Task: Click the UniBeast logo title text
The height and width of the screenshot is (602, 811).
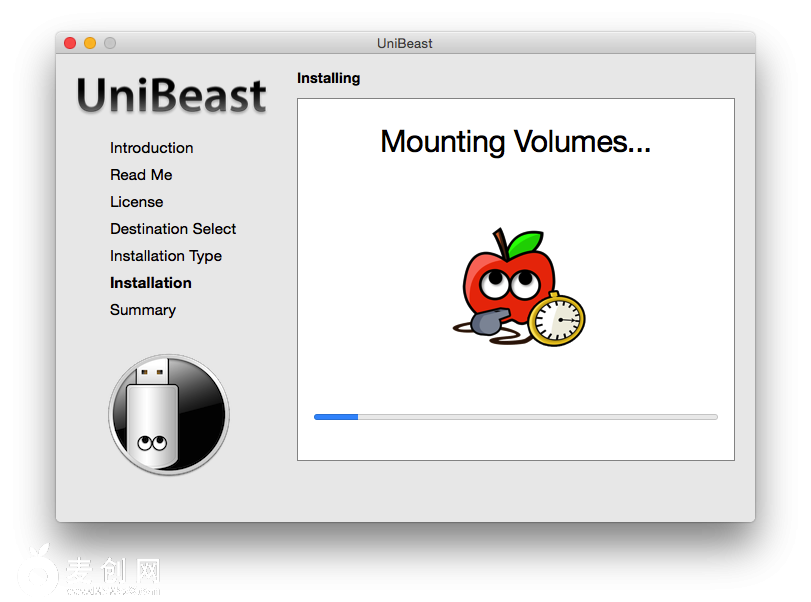Action: [172, 96]
